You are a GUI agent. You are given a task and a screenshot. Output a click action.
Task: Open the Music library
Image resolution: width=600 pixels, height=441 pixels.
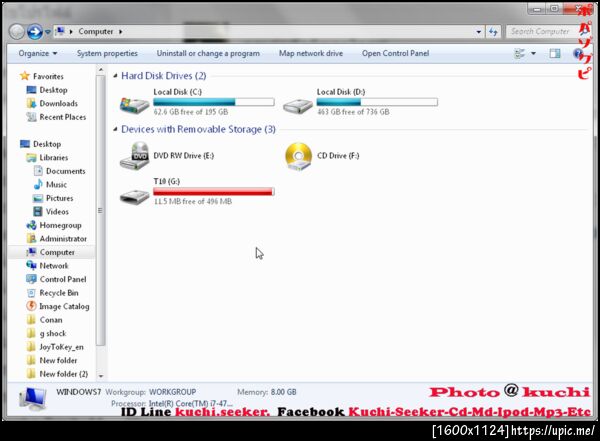[56, 185]
